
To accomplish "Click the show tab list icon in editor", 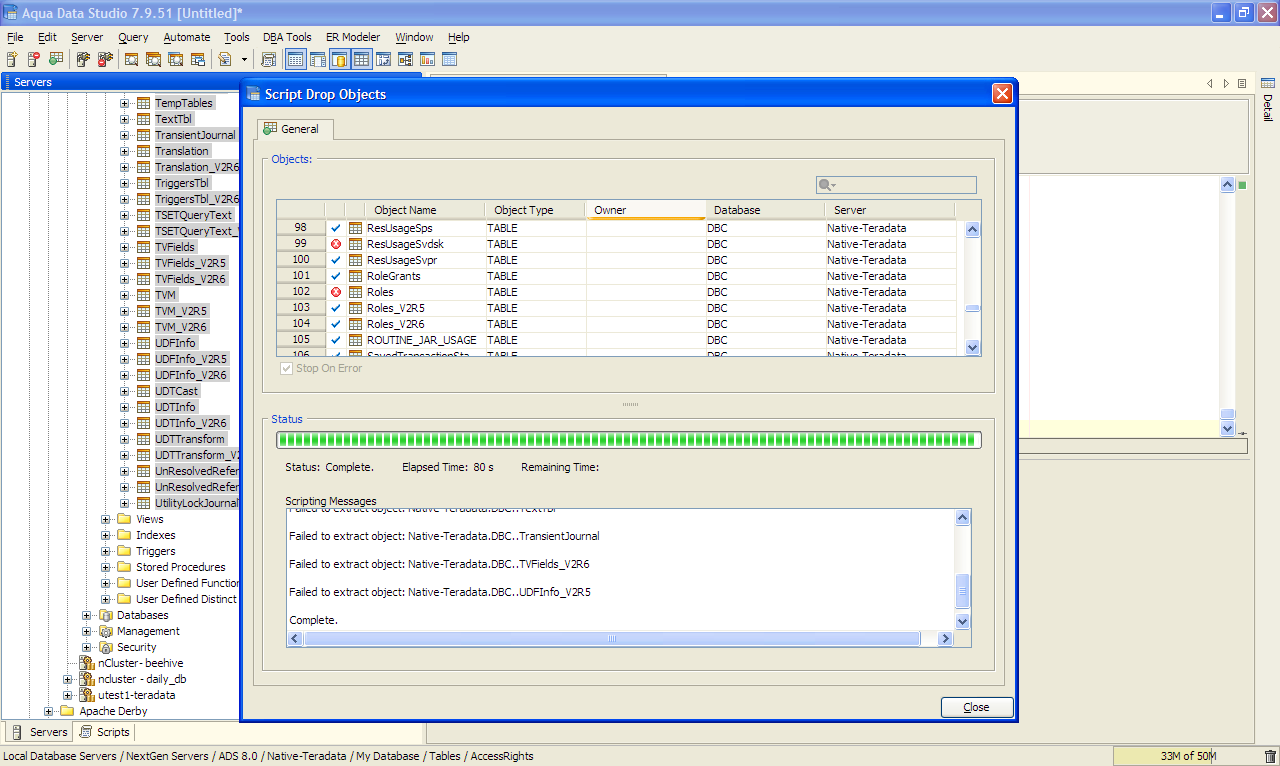I will [1242, 84].
